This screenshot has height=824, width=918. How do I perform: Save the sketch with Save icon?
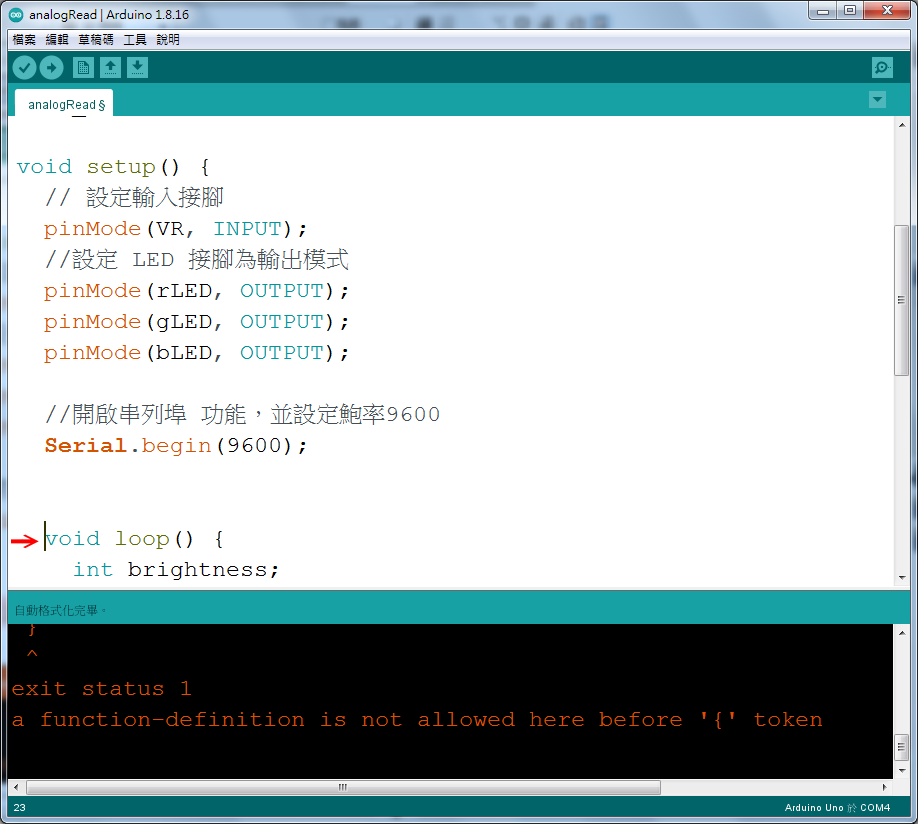point(137,68)
